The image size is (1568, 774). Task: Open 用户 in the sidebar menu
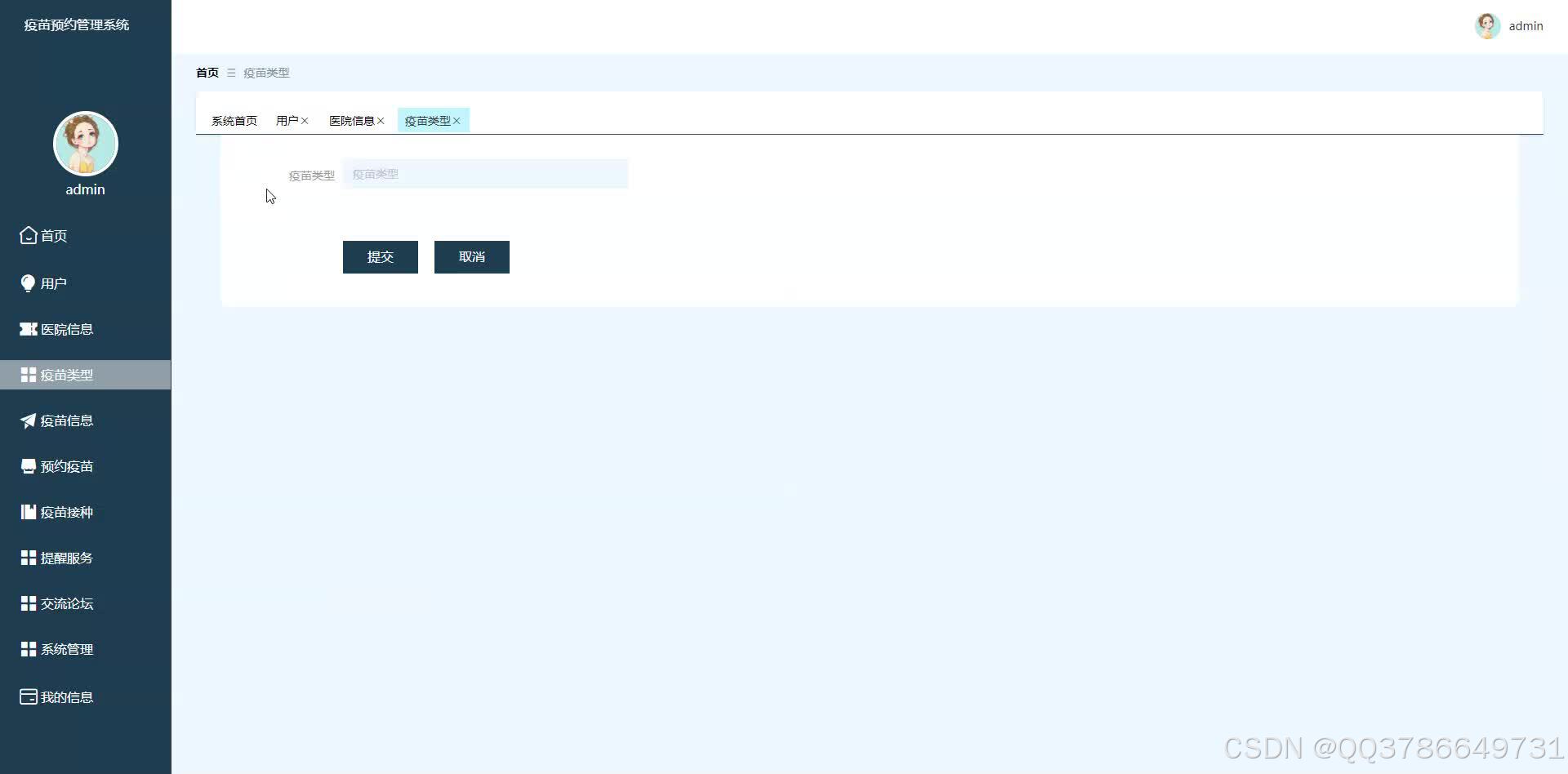86,283
